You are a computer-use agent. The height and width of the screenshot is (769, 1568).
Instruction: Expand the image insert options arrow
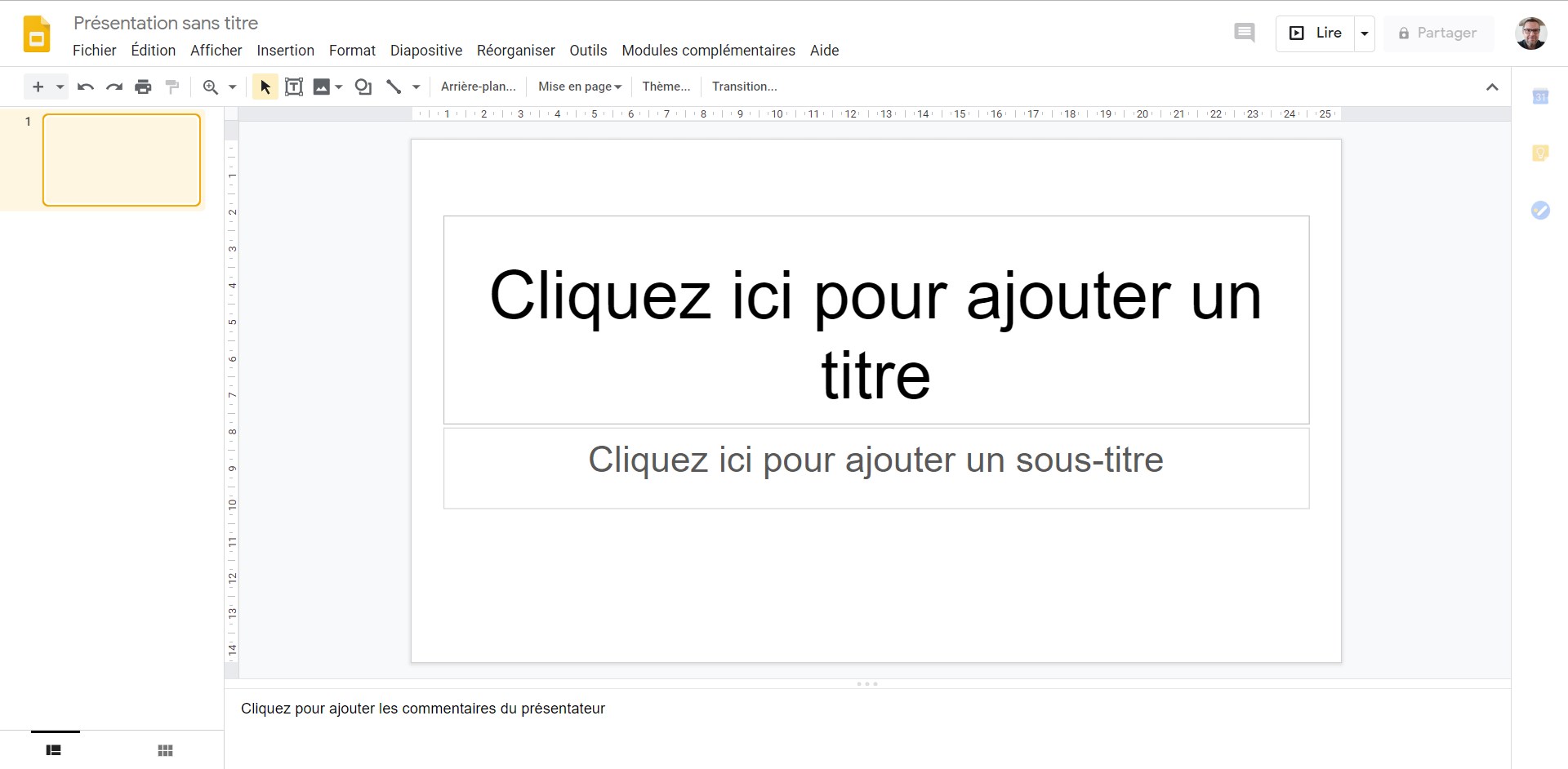pos(339,87)
